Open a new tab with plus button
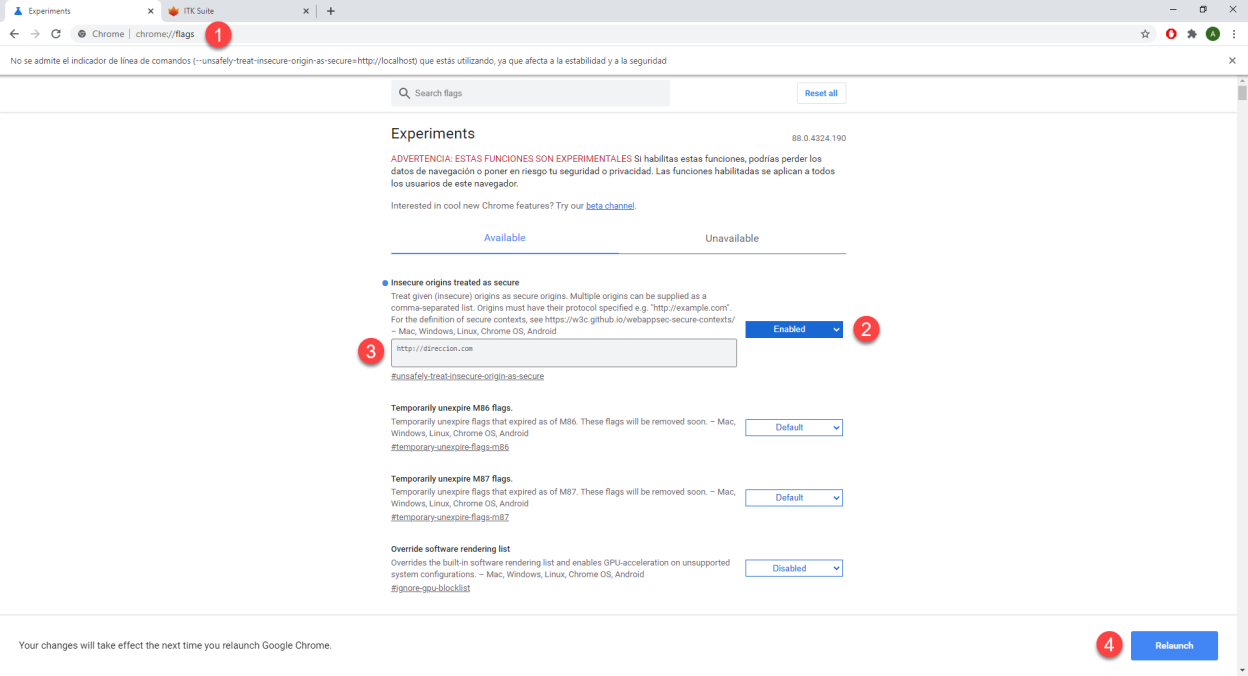The image size is (1248, 676). pos(331,11)
